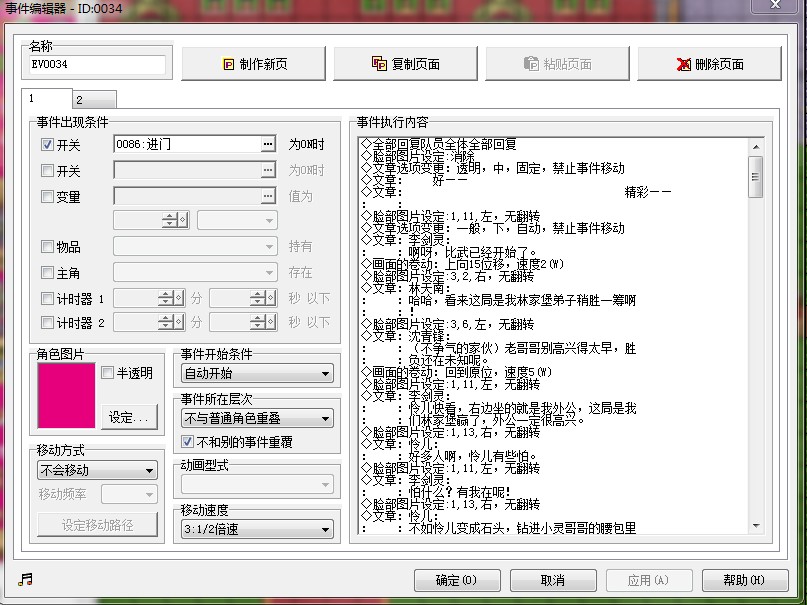The height and width of the screenshot is (605, 807).
Task: Open the 物品 item selection dropdown
Action: pyautogui.click(x=195, y=246)
